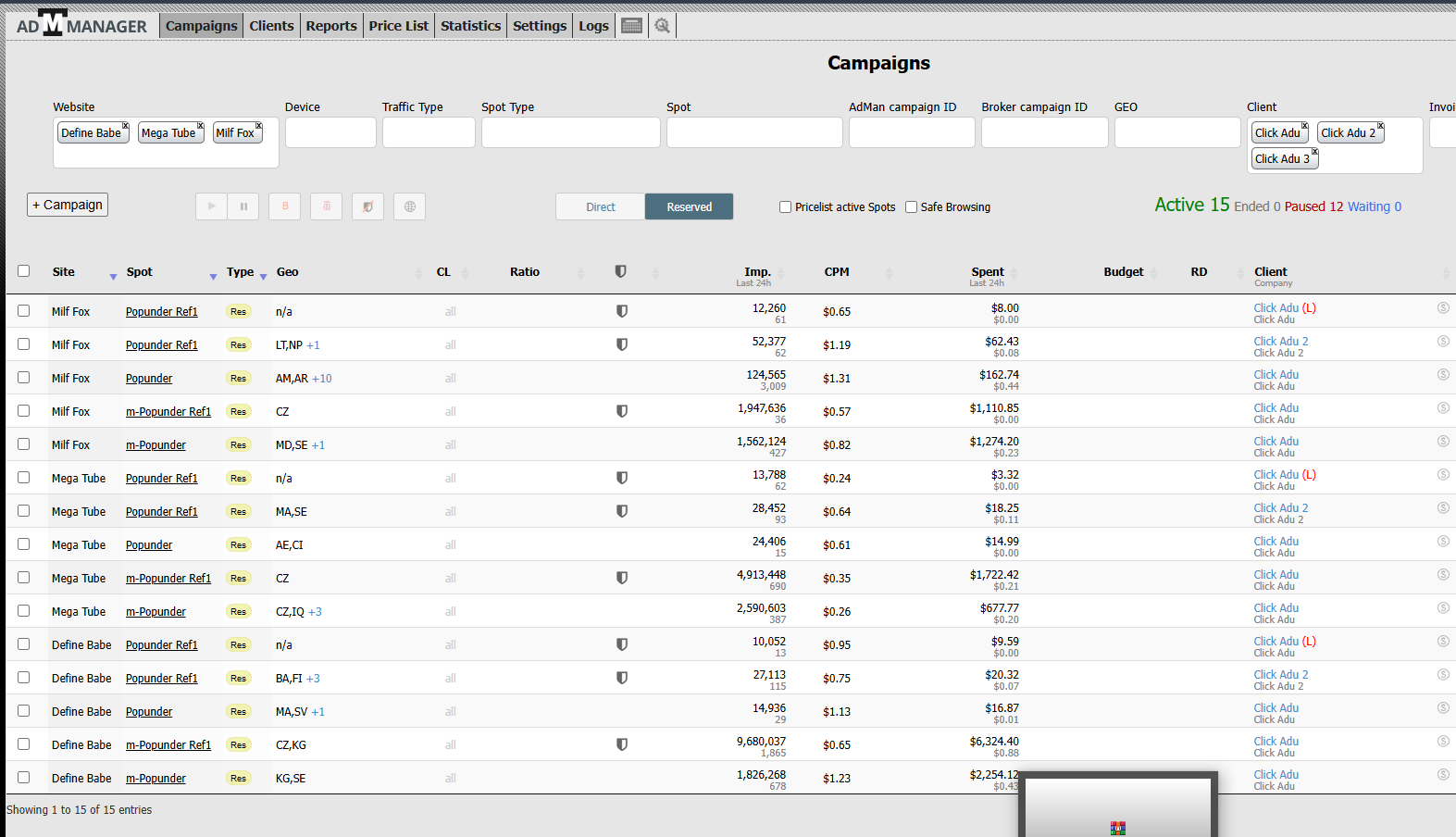The height and width of the screenshot is (837, 1456).
Task: Sort the table by the Spot column arrow
Action: (x=213, y=276)
